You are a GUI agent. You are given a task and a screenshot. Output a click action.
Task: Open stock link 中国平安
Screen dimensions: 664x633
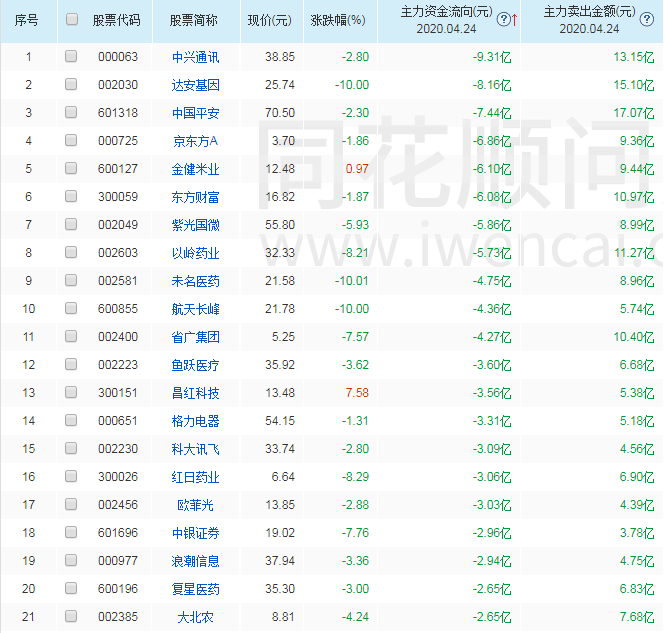[196, 113]
